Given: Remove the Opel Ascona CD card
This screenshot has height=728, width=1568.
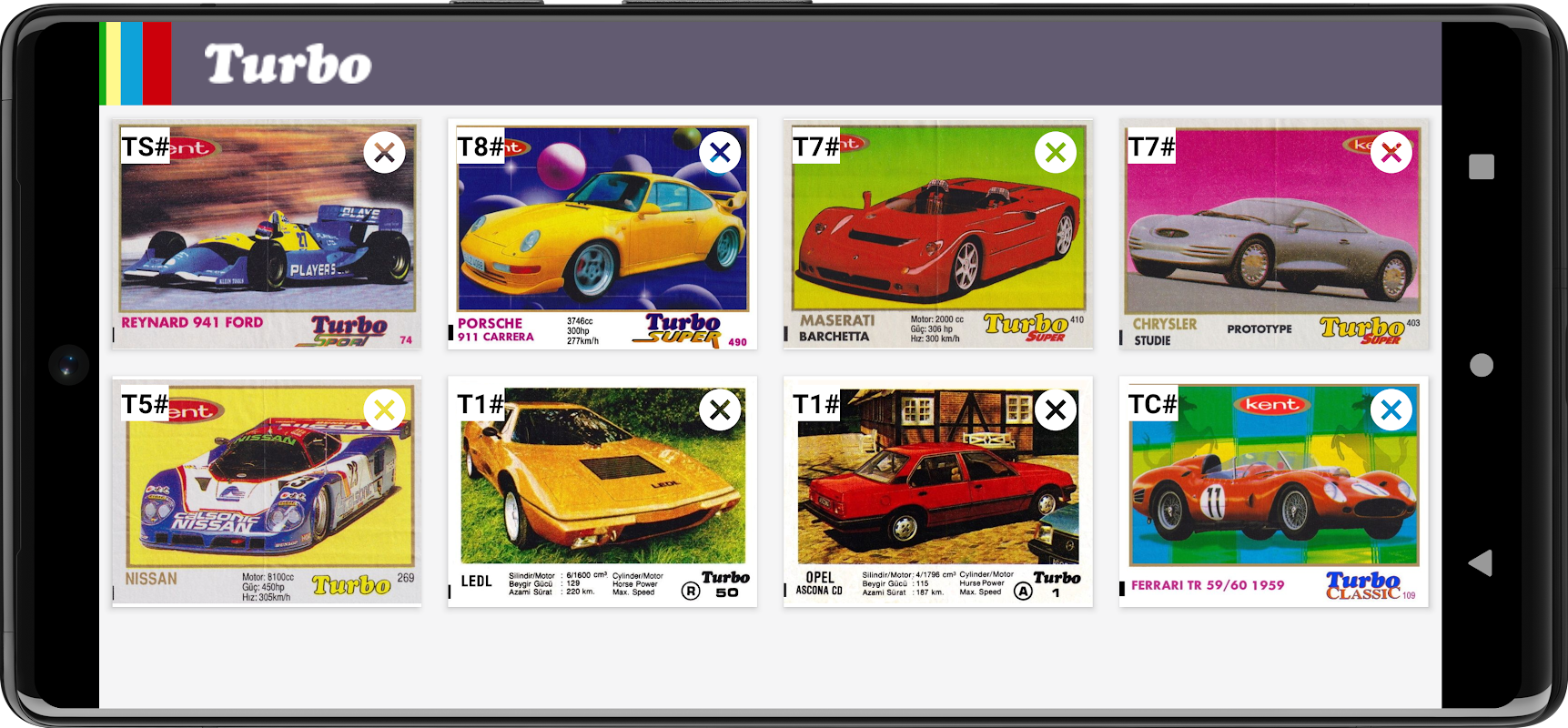Looking at the screenshot, I should (x=1056, y=410).
